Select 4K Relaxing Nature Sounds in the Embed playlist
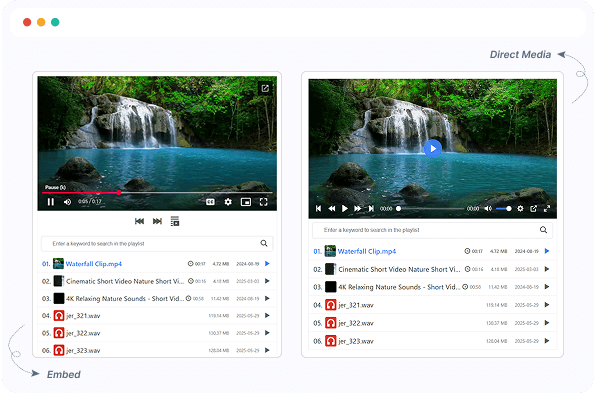597x393 pixels. (125, 299)
